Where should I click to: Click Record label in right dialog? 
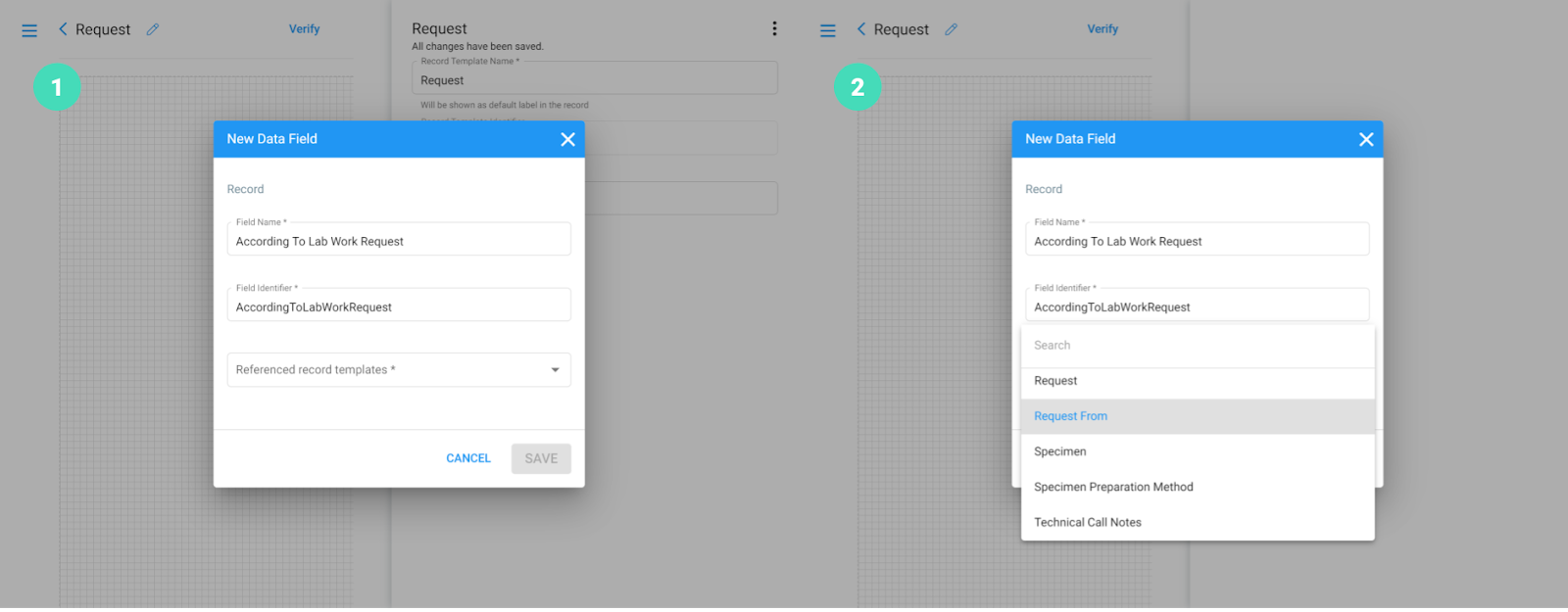coord(1044,189)
